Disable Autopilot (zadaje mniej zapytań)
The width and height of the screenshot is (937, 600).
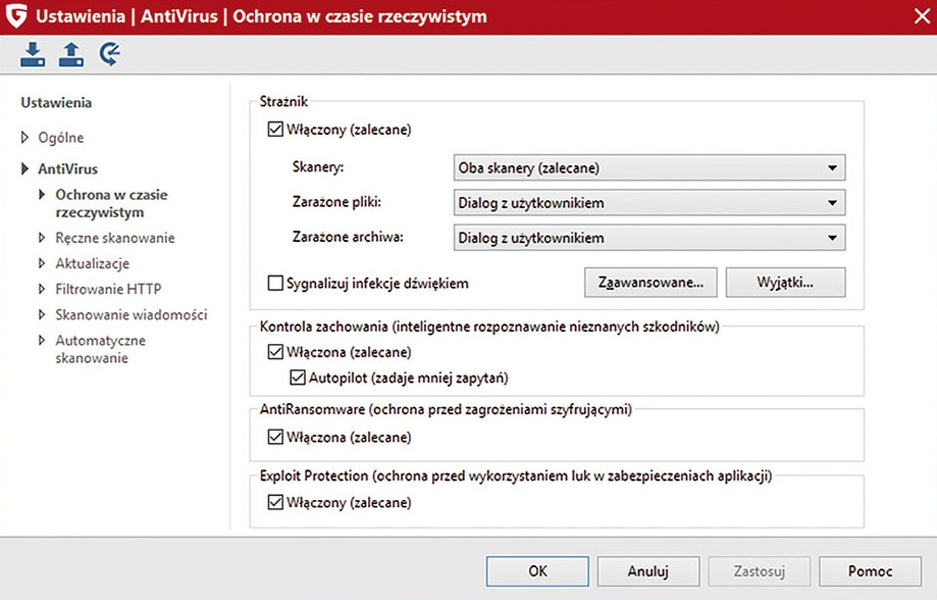[297, 375]
